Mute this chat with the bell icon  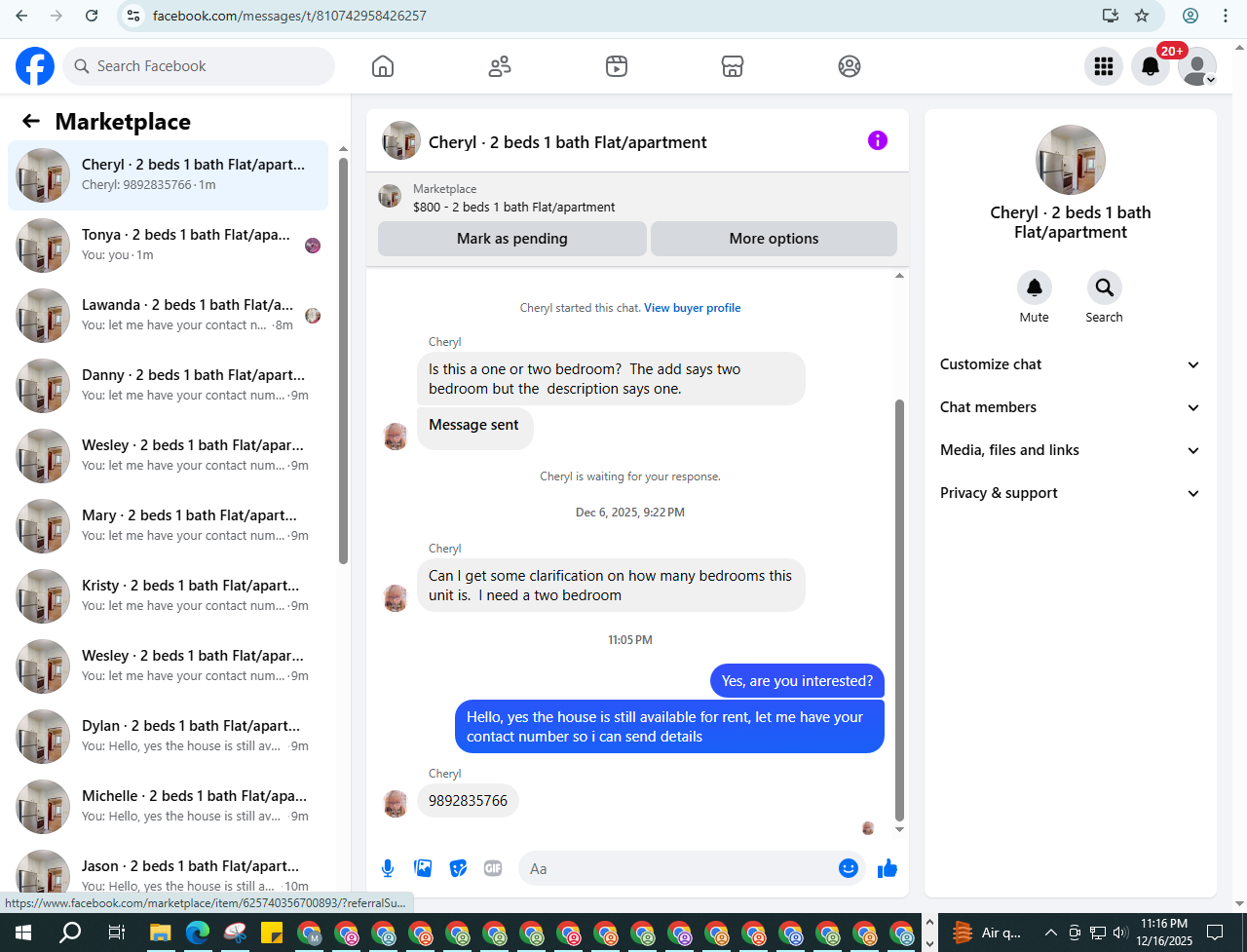click(x=1035, y=288)
